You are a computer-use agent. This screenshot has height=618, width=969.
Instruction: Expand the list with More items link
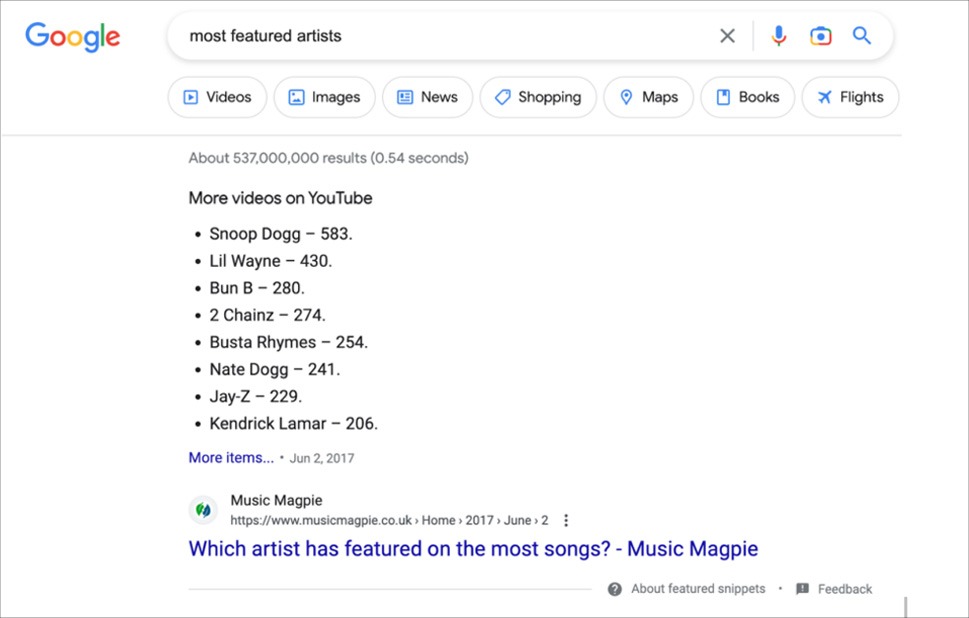tap(230, 457)
